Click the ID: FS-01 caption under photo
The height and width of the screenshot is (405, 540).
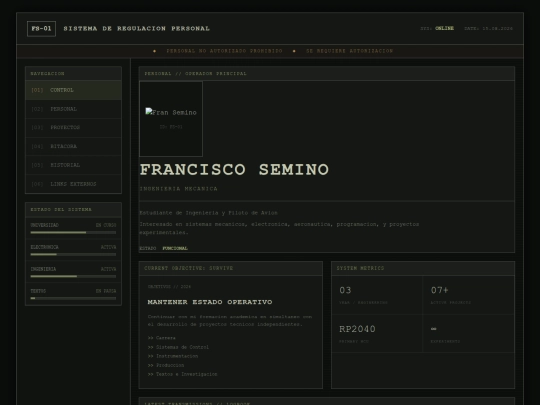(x=171, y=127)
